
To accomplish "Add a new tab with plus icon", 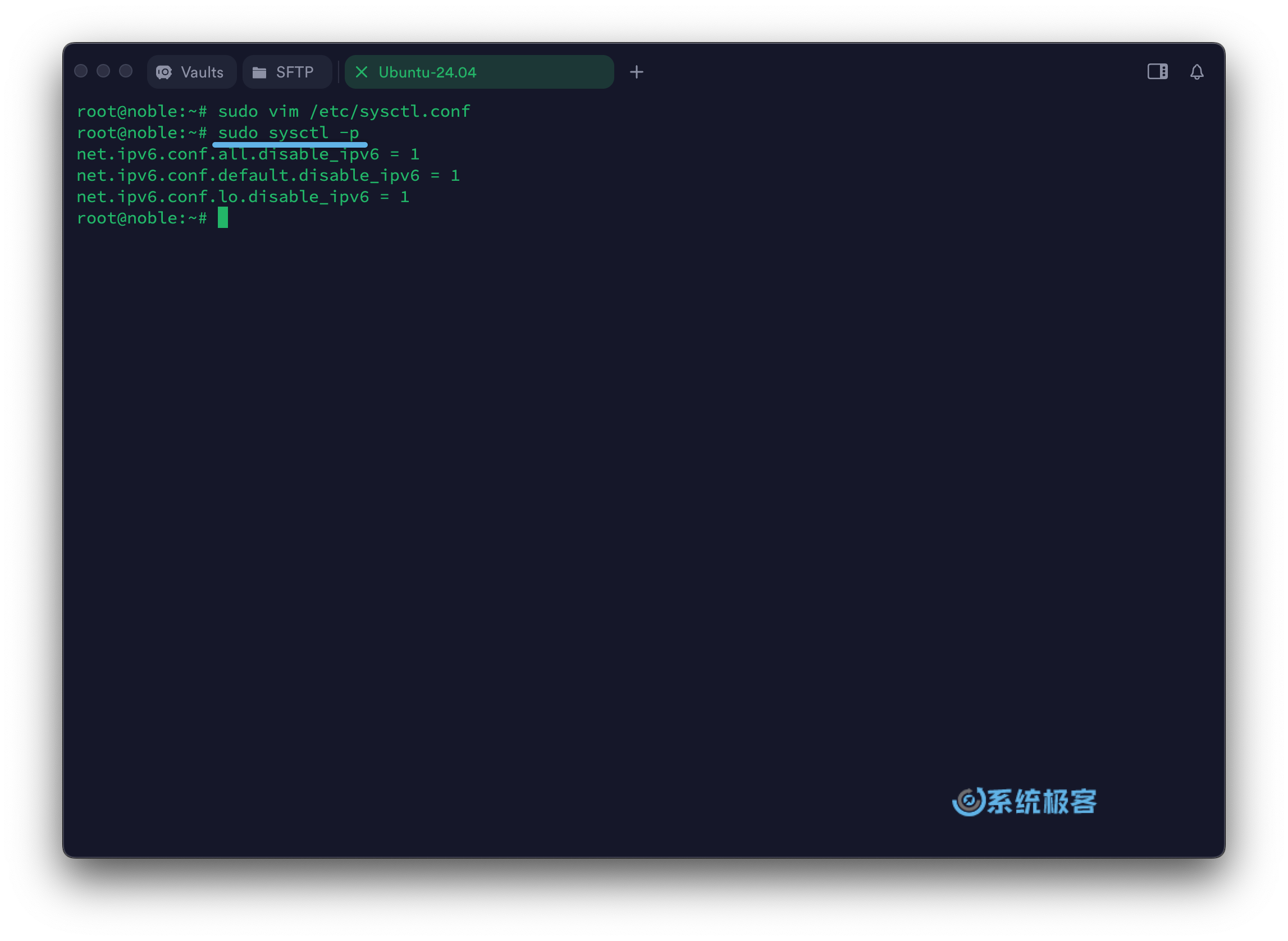I will click(x=636, y=72).
